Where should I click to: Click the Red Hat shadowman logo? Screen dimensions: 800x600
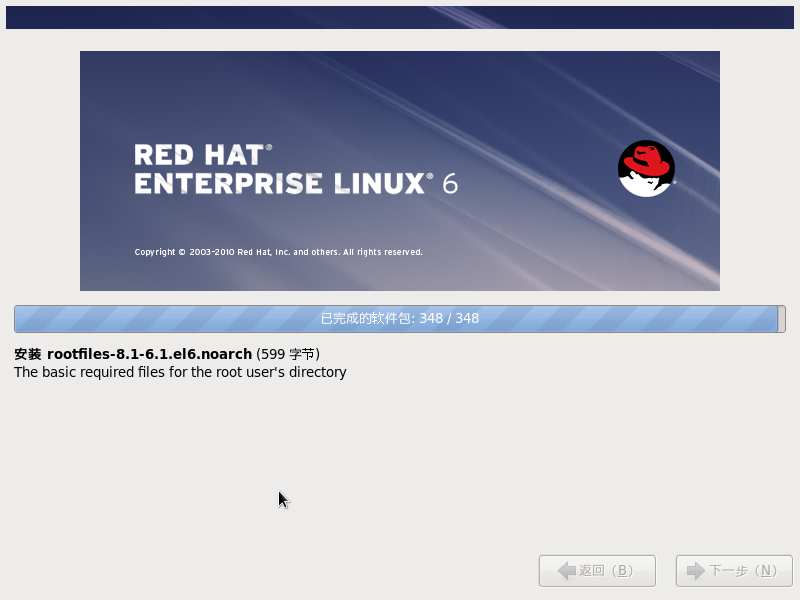click(646, 168)
